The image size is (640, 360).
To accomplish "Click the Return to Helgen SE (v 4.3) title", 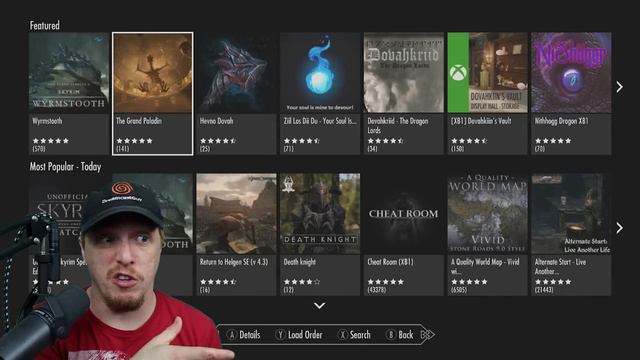I will click(234, 262).
